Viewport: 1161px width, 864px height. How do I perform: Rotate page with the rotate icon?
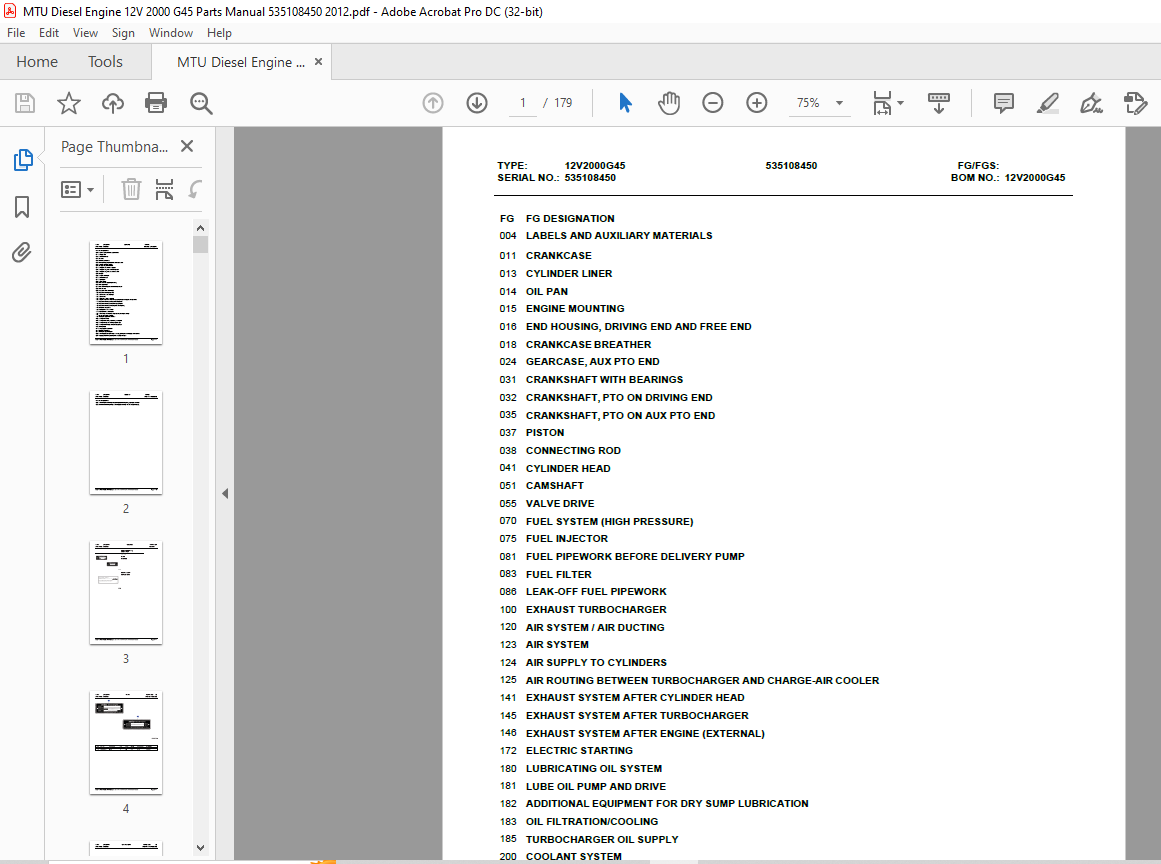[195, 190]
